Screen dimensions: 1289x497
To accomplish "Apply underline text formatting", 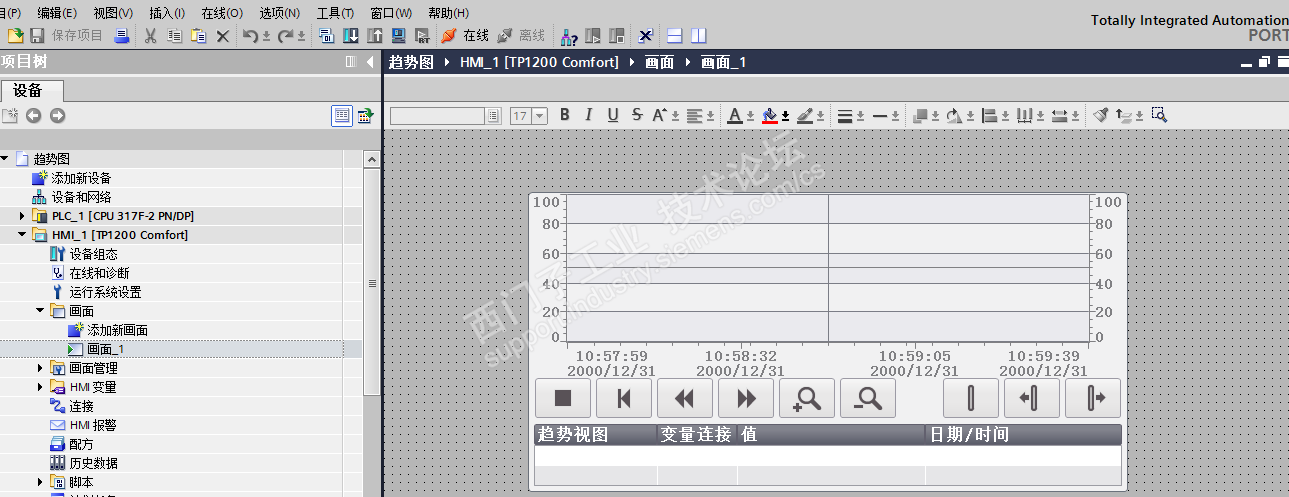I will coord(613,115).
